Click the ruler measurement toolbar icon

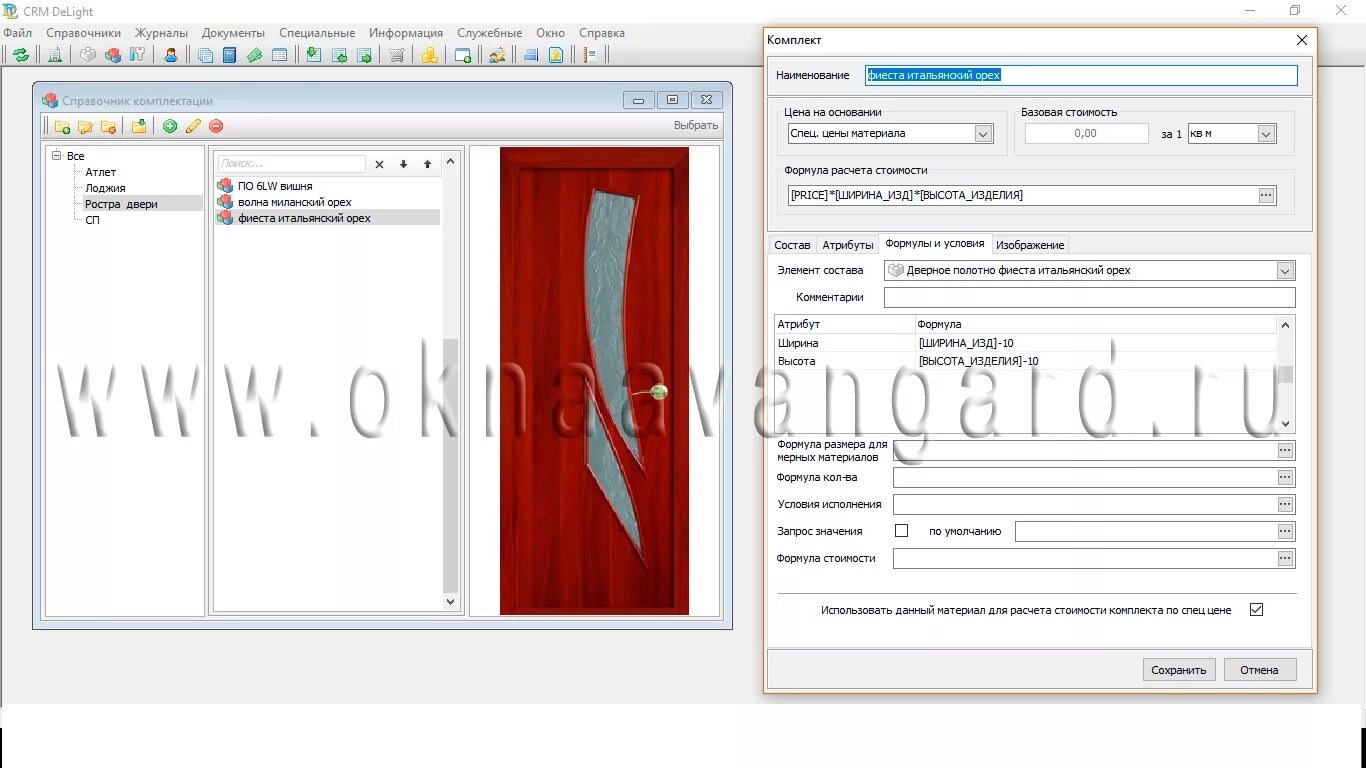pyautogui.click(x=589, y=55)
